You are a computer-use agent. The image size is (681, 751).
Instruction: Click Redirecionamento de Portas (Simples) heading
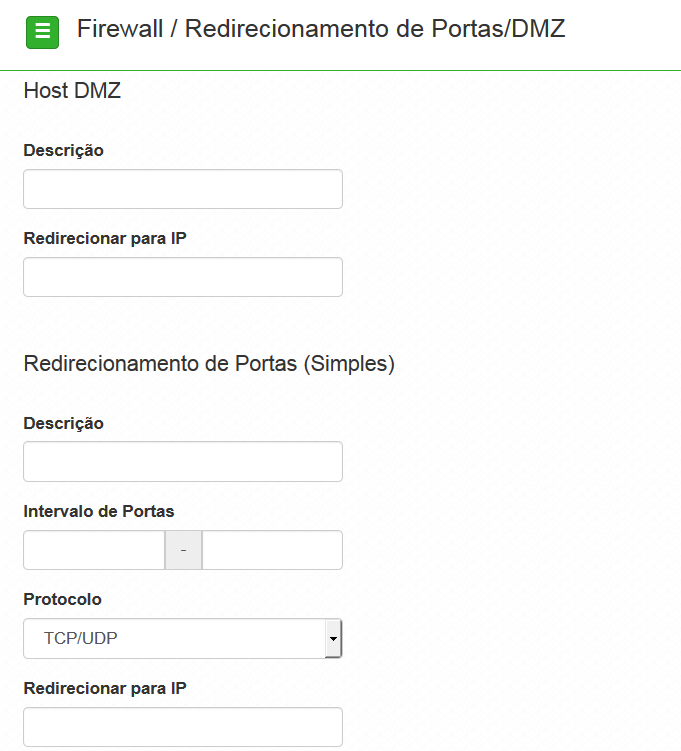(209, 364)
